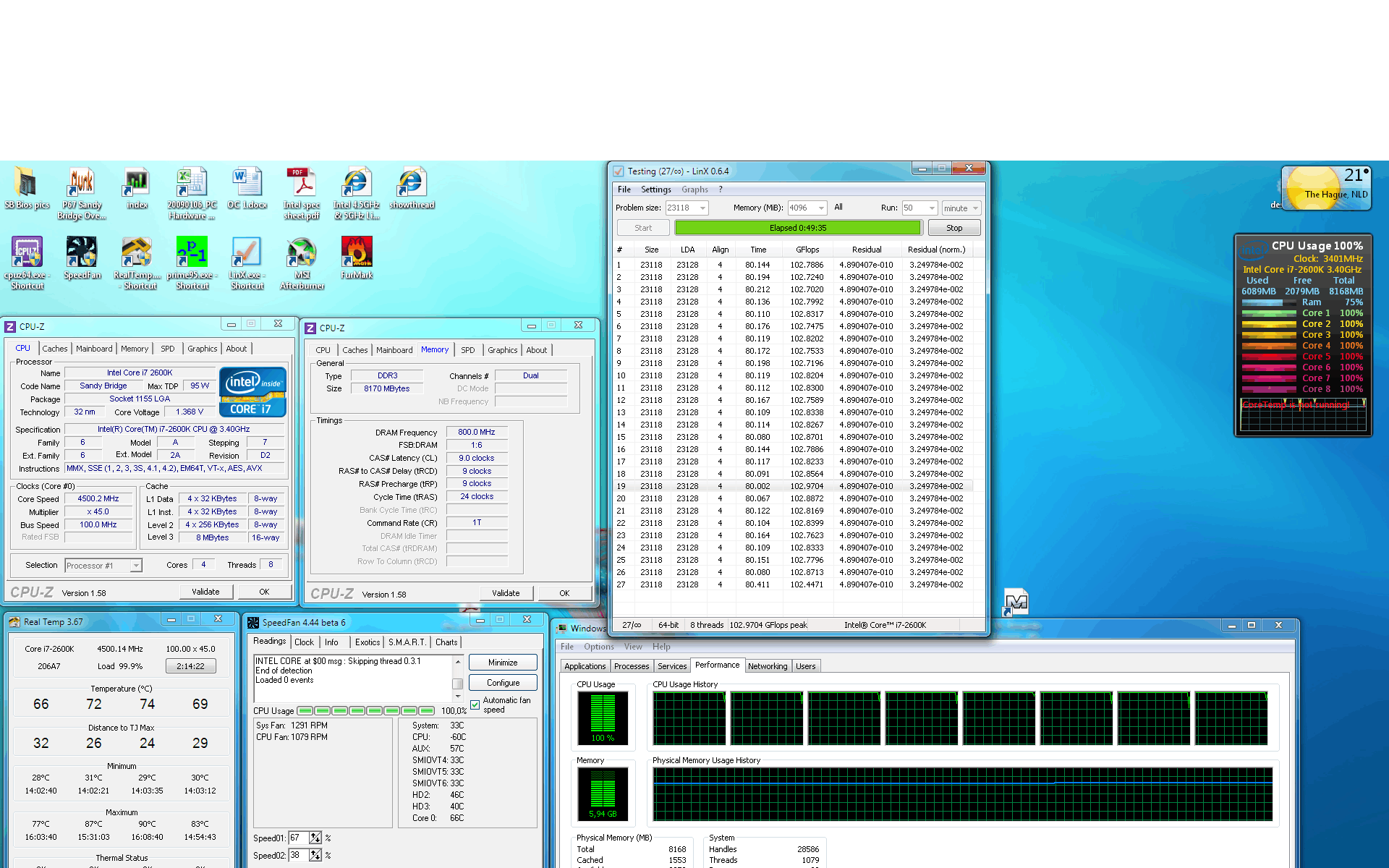Open the showthread internet shortcut icon
Image resolution: width=1389 pixels, height=868 pixels.
[x=412, y=182]
